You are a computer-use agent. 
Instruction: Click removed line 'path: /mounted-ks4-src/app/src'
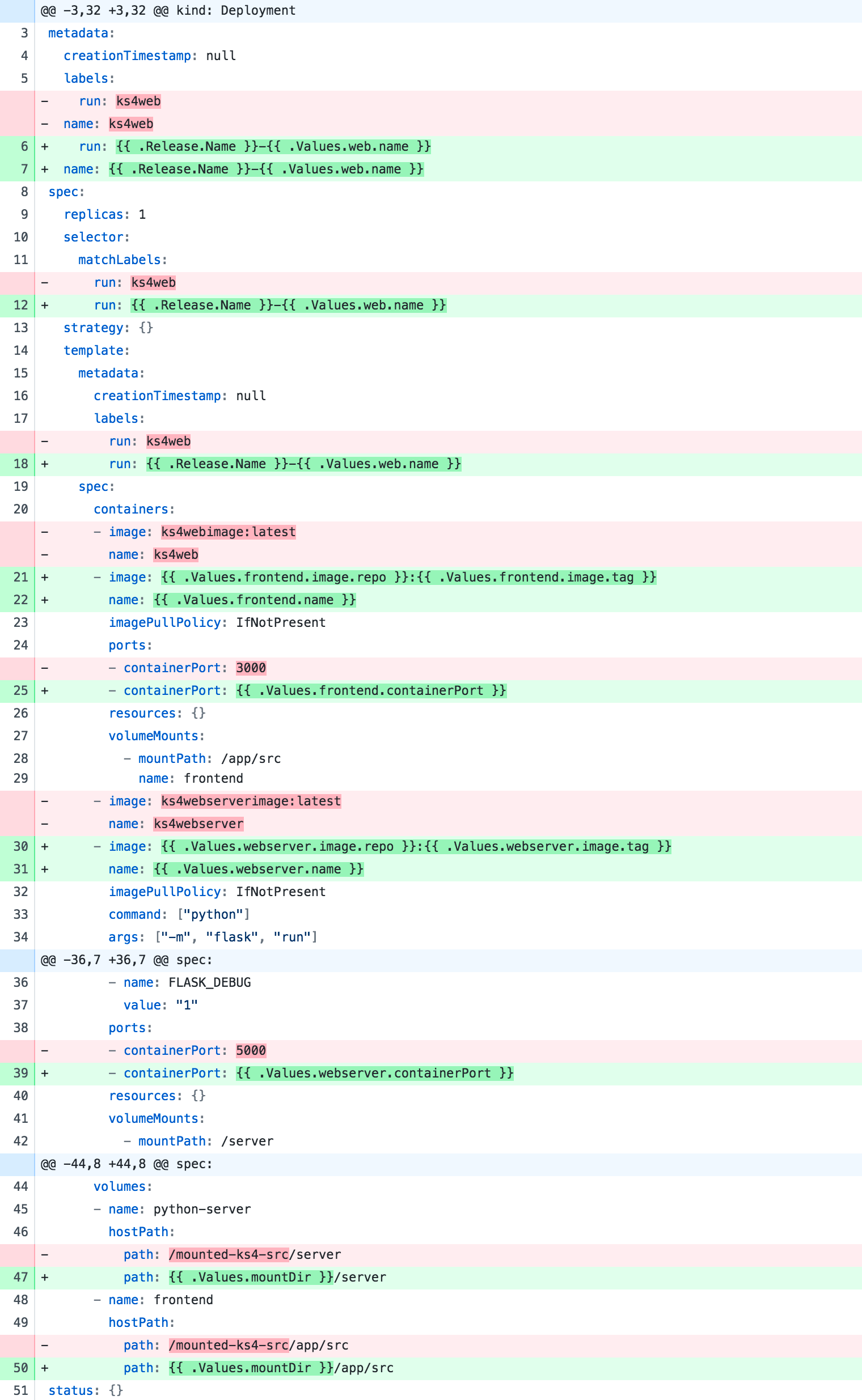click(x=448, y=1346)
